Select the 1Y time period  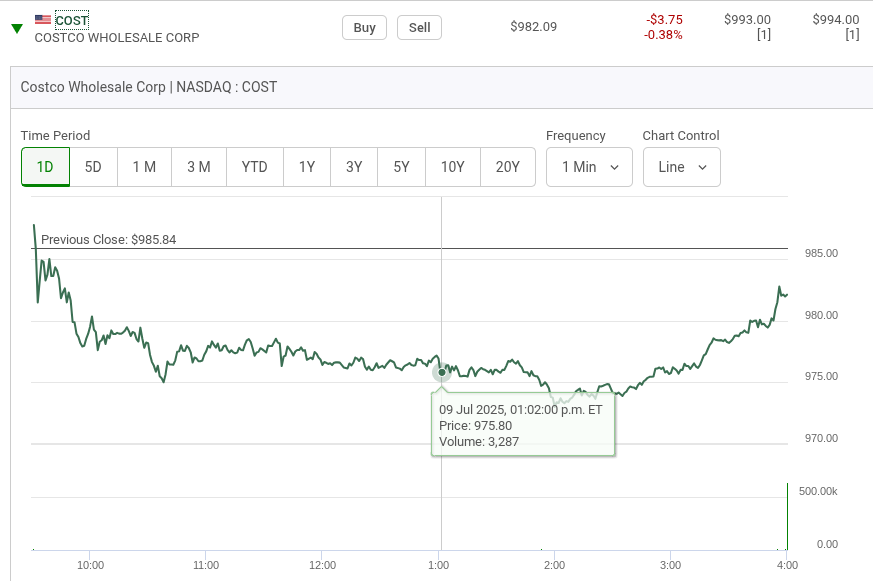pos(307,167)
